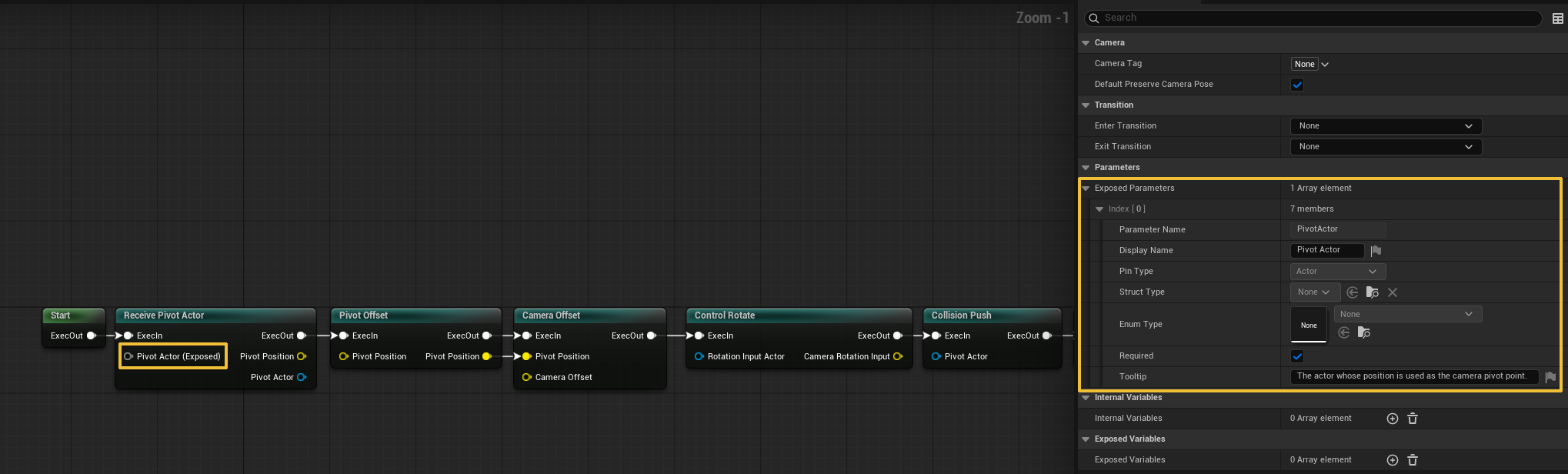Open the Camera Tag dropdown
This screenshot has width=1568, height=474.
click(1310, 65)
